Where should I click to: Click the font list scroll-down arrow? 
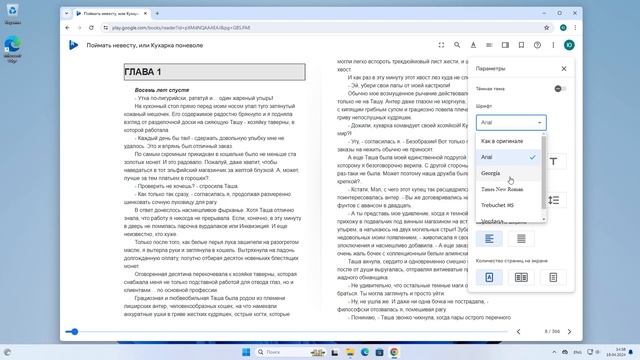click(x=544, y=220)
